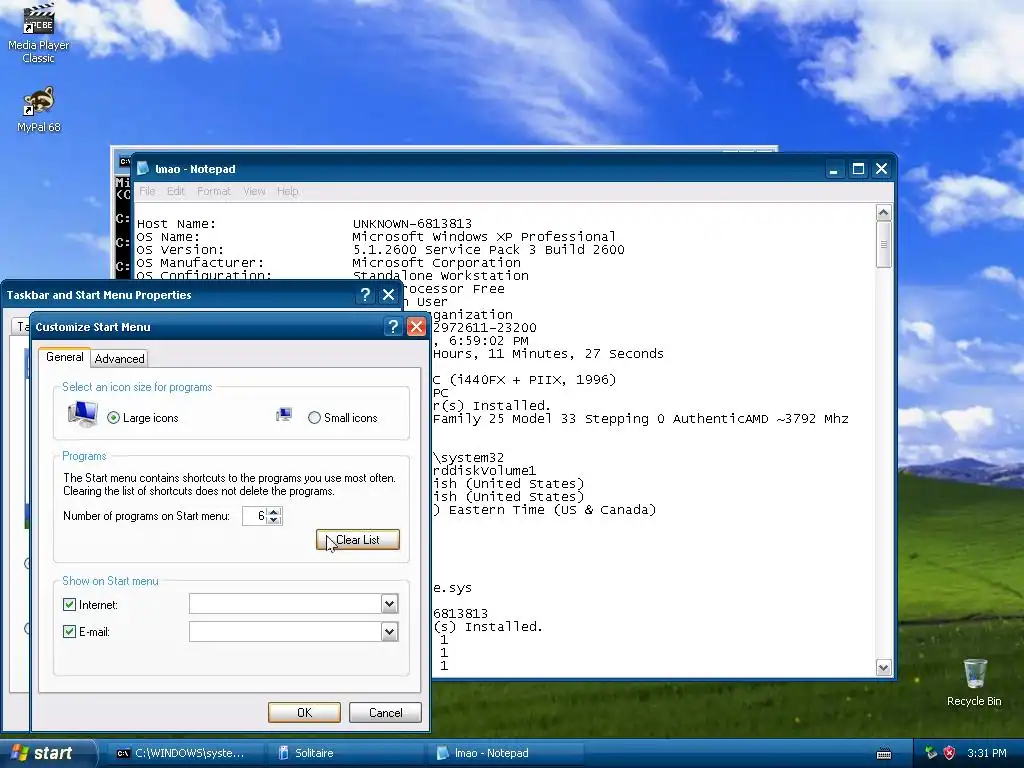Switch to lmao - Notepad taskbar button
Screen dimensions: 1024x768
pyautogui.click(x=507, y=753)
